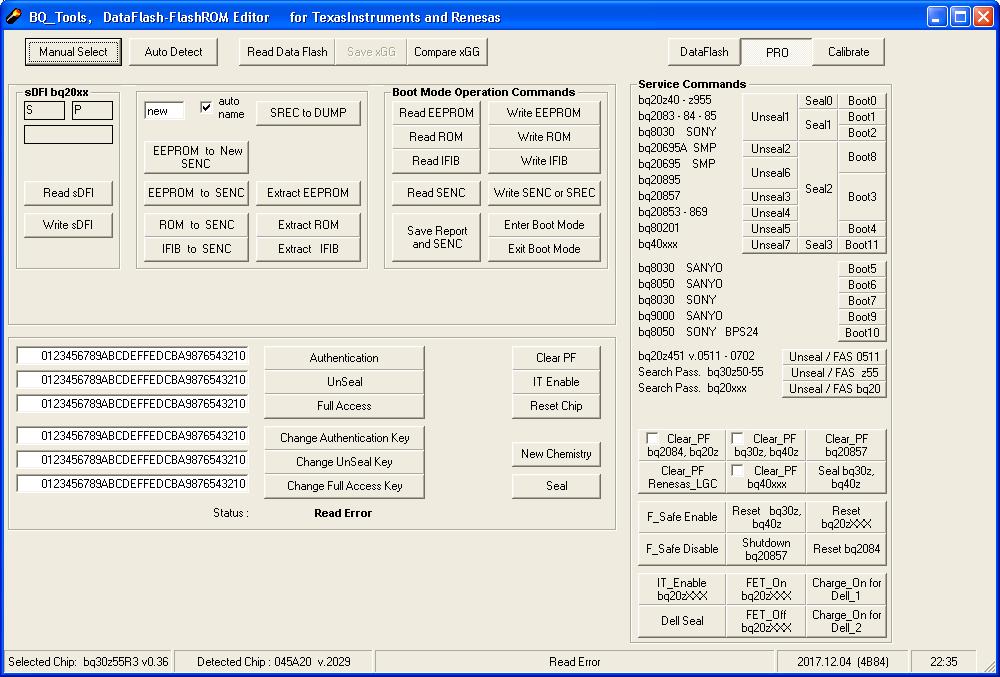The width and height of the screenshot is (1000, 677).
Task: Click the BQ_Tools app icon in title bar
Action: [x=14, y=17]
